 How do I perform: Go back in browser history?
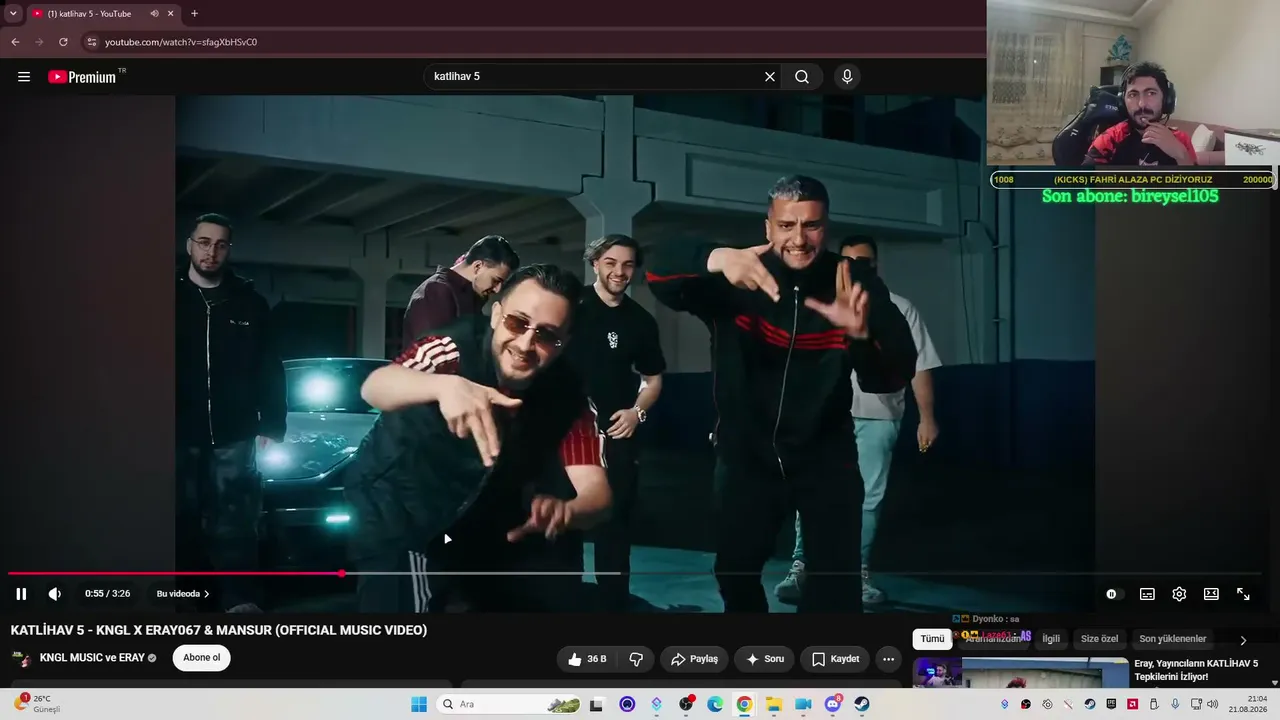click(x=15, y=42)
